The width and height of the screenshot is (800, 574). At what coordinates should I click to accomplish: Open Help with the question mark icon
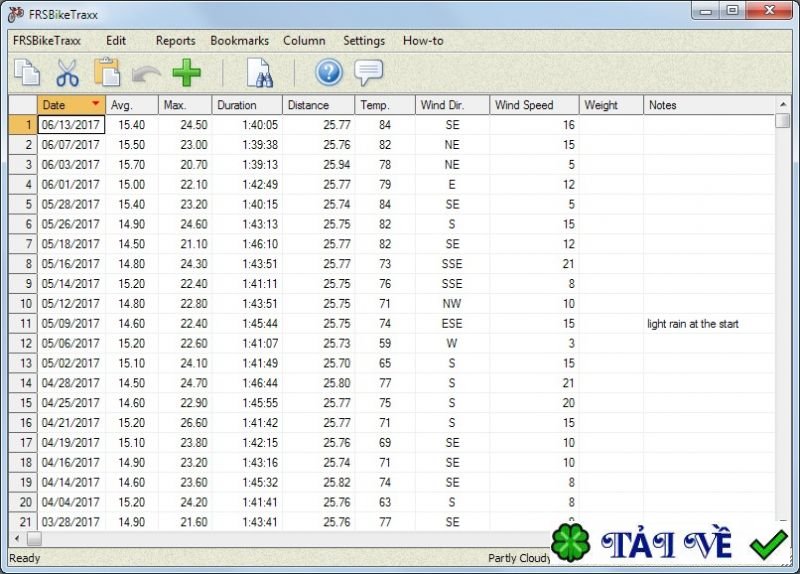pos(329,72)
